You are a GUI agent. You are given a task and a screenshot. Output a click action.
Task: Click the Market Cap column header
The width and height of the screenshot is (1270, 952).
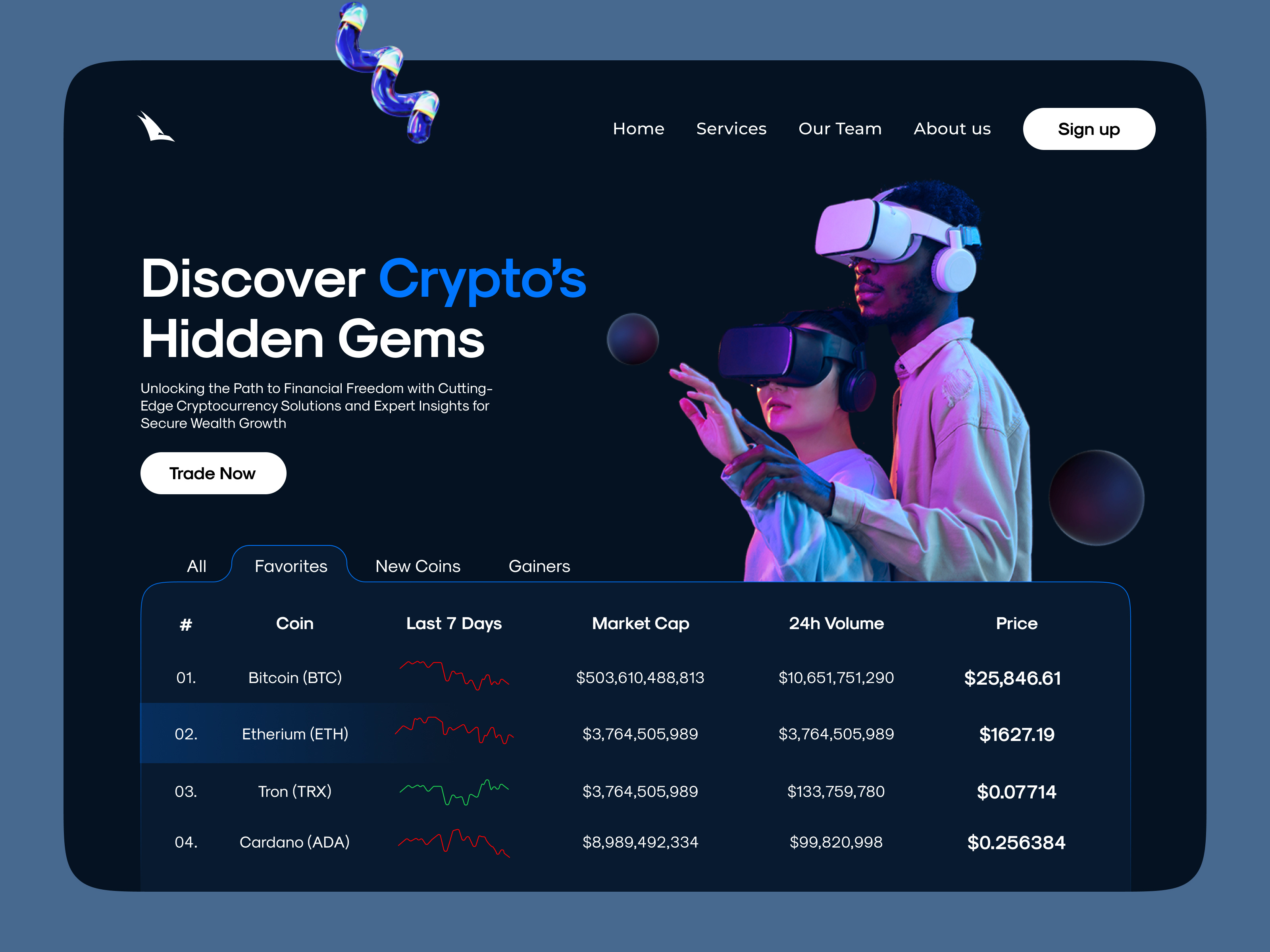point(641,623)
